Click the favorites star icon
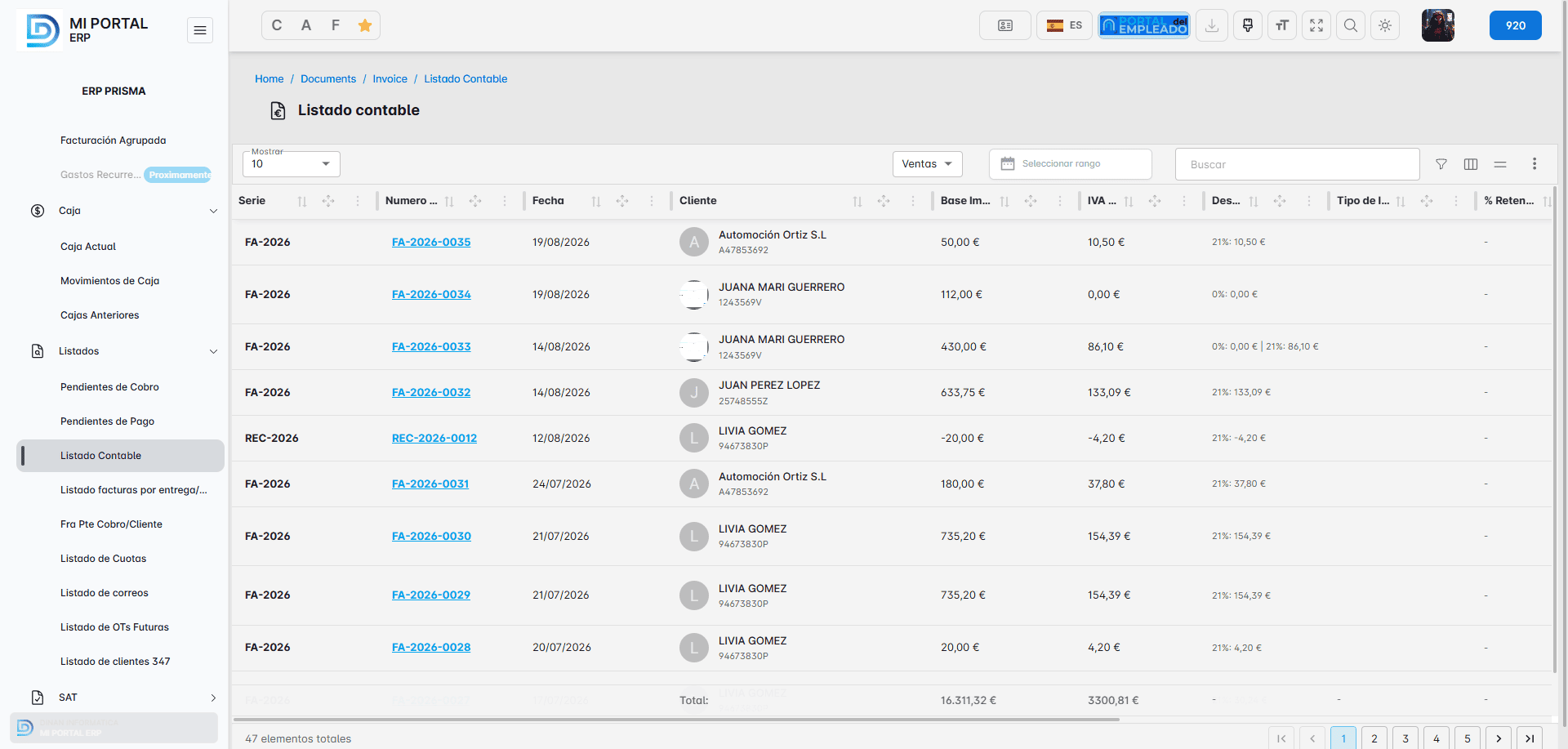 [x=365, y=25]
